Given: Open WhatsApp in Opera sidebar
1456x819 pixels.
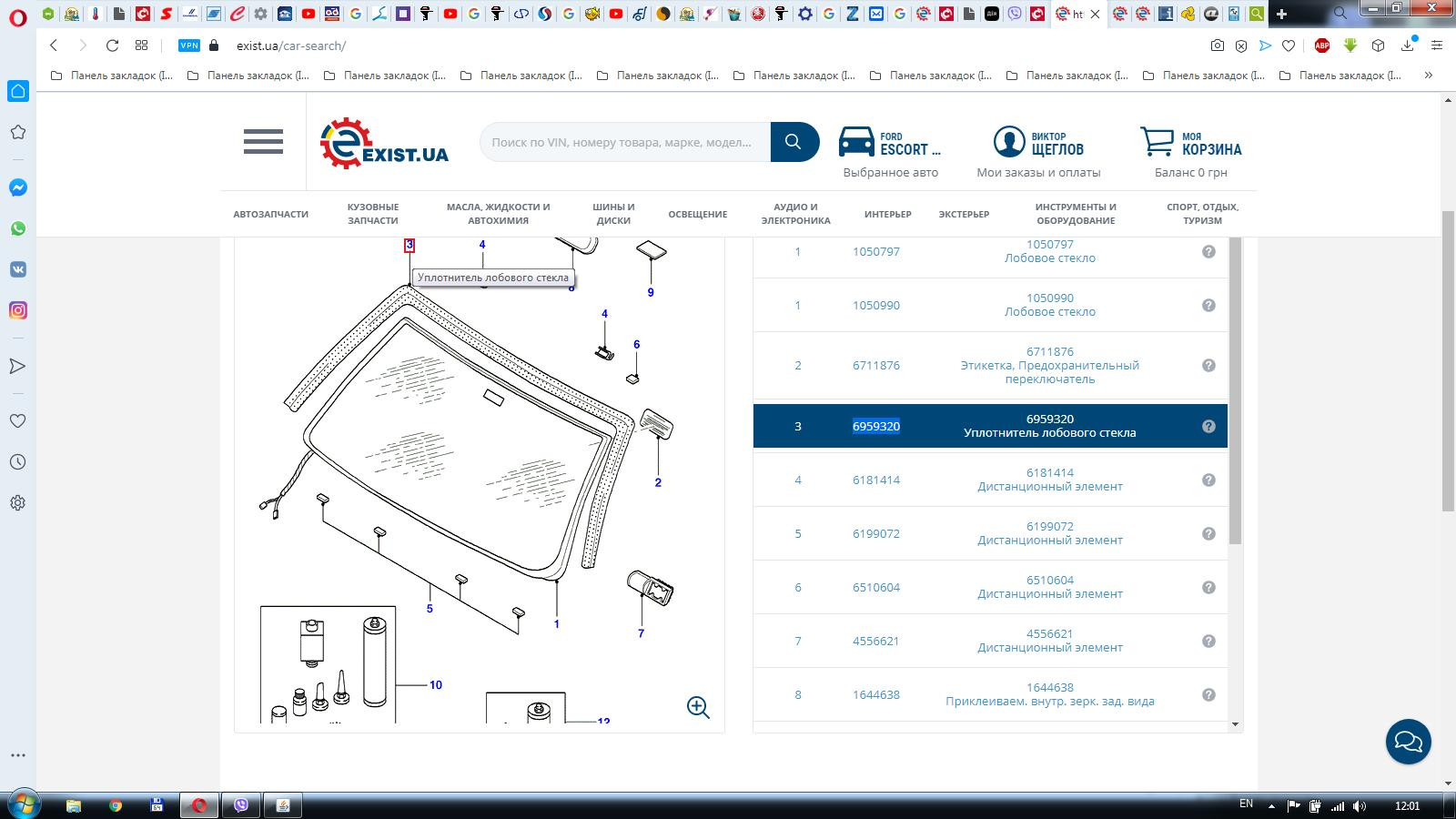Looking at the screenshot, I should click(x=18, y=228).
